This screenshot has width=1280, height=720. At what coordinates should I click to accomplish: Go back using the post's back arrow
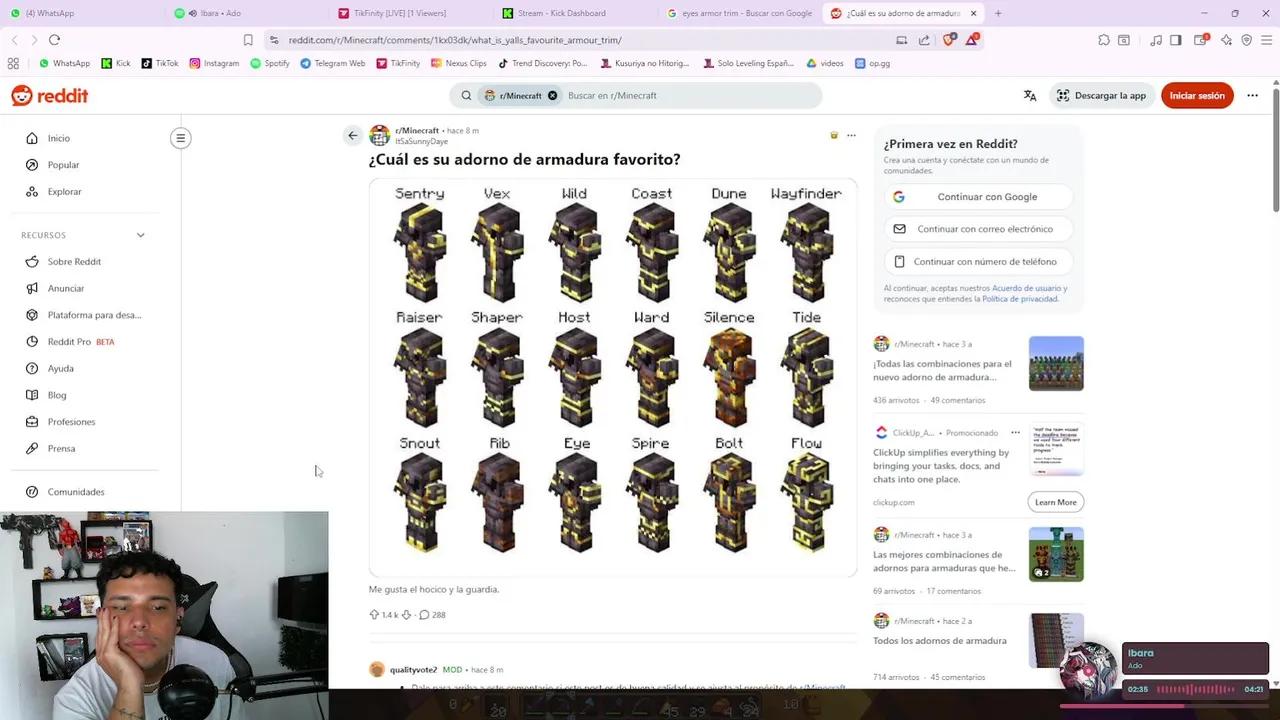tap(352, 135)
